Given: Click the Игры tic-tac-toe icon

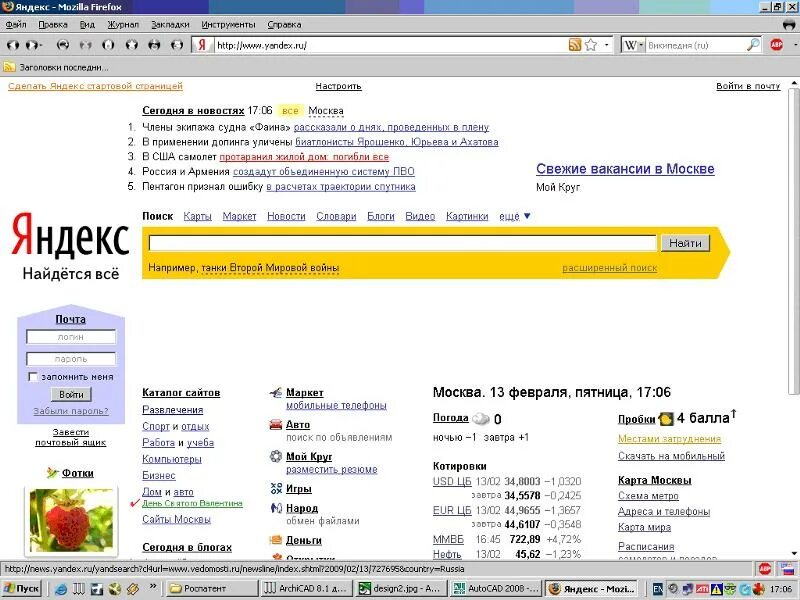Looking at the screenshot, I should coord(276,488).
